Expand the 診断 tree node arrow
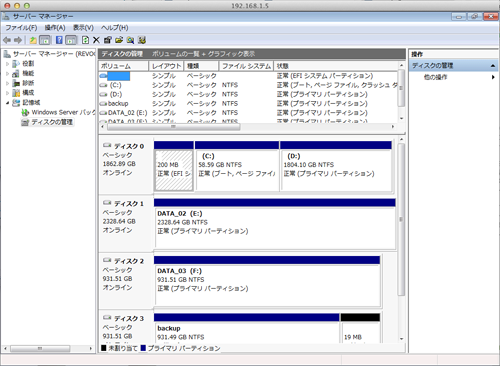This screenshot has height=366, width=500. click(x=8, y=83)
